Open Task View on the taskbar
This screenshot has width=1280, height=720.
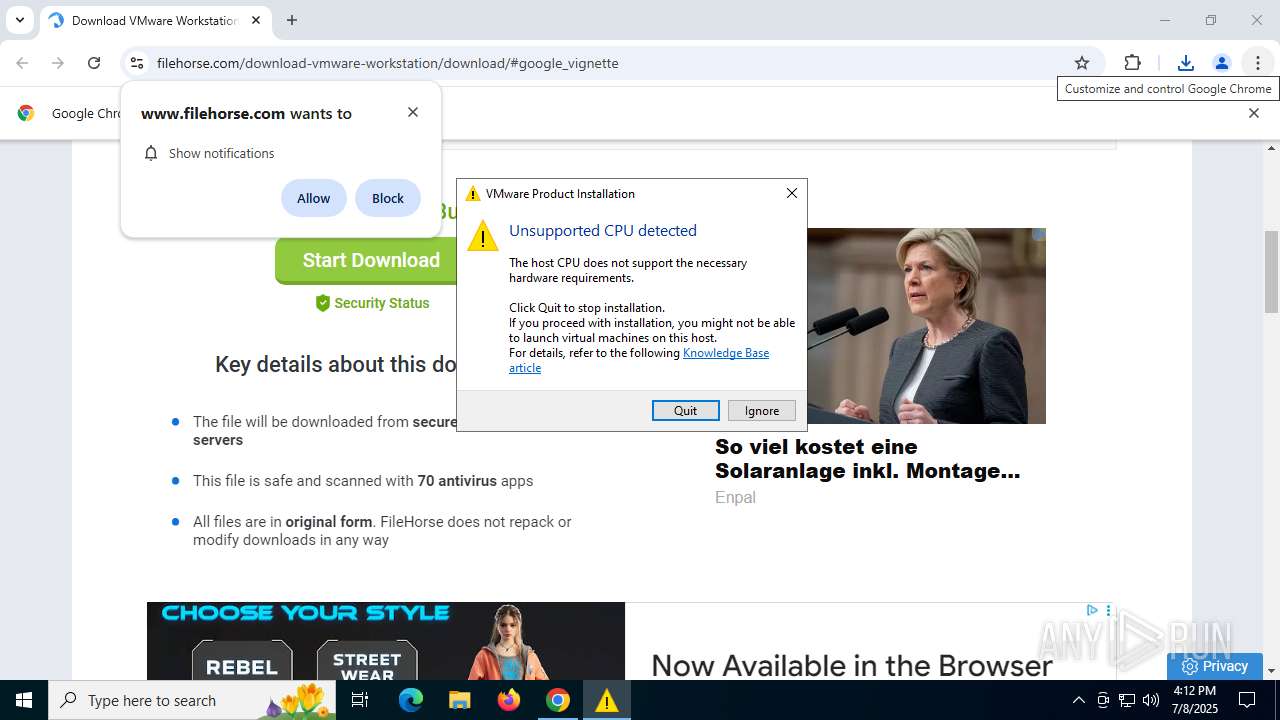[x=360, y=700]
